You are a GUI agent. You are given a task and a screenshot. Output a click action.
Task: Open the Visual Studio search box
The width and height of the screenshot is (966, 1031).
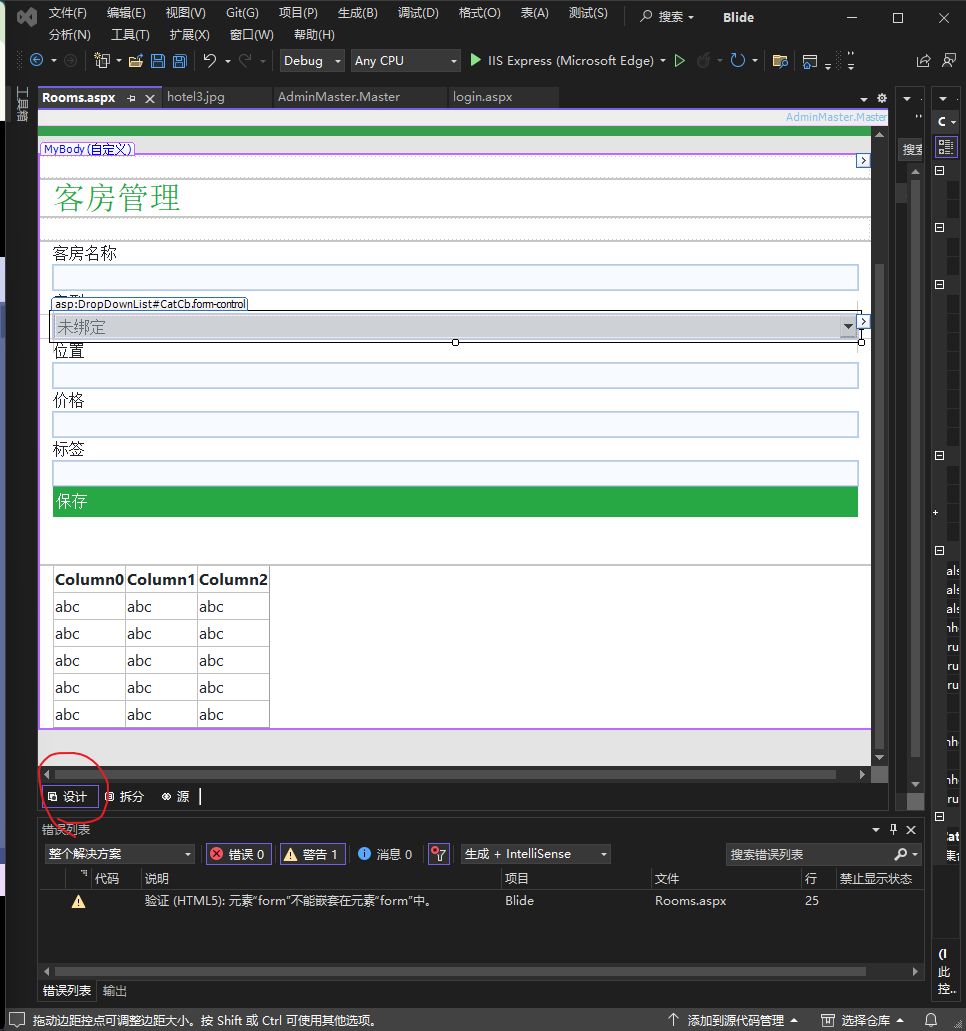666,16
